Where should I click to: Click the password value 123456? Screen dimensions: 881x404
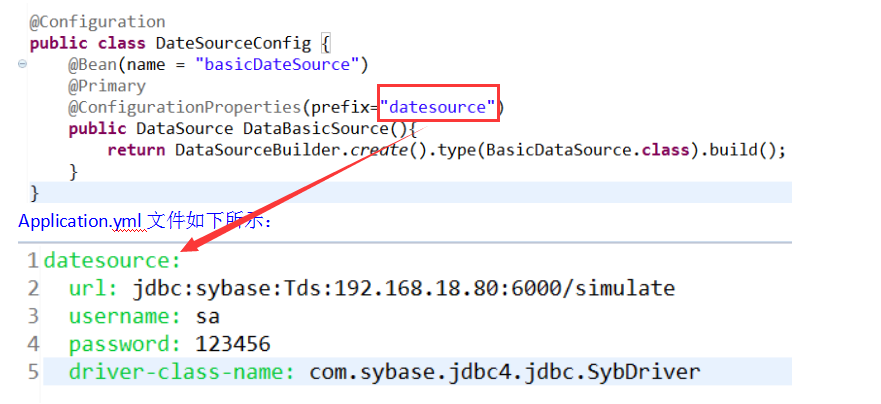tap(233, 345)
